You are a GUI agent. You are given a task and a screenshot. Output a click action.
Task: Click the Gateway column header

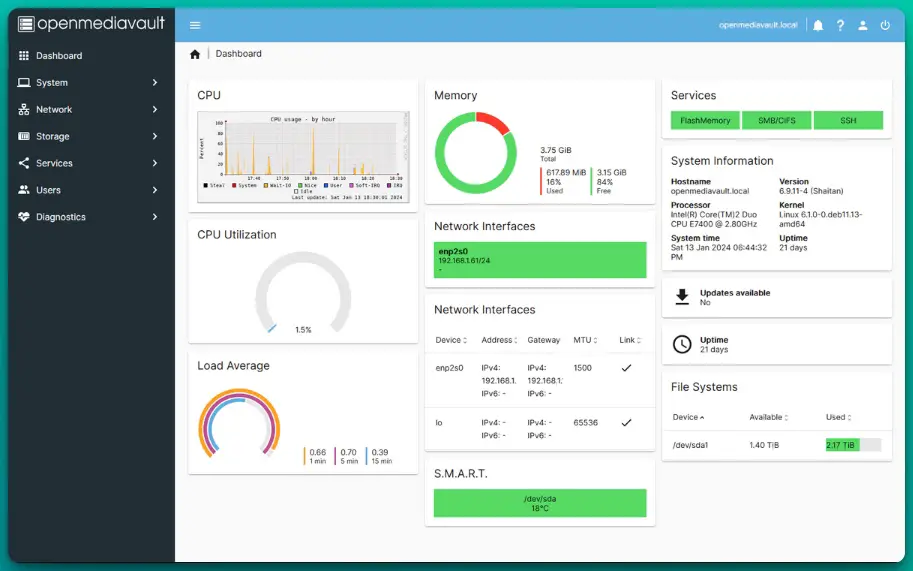[543, 340]
